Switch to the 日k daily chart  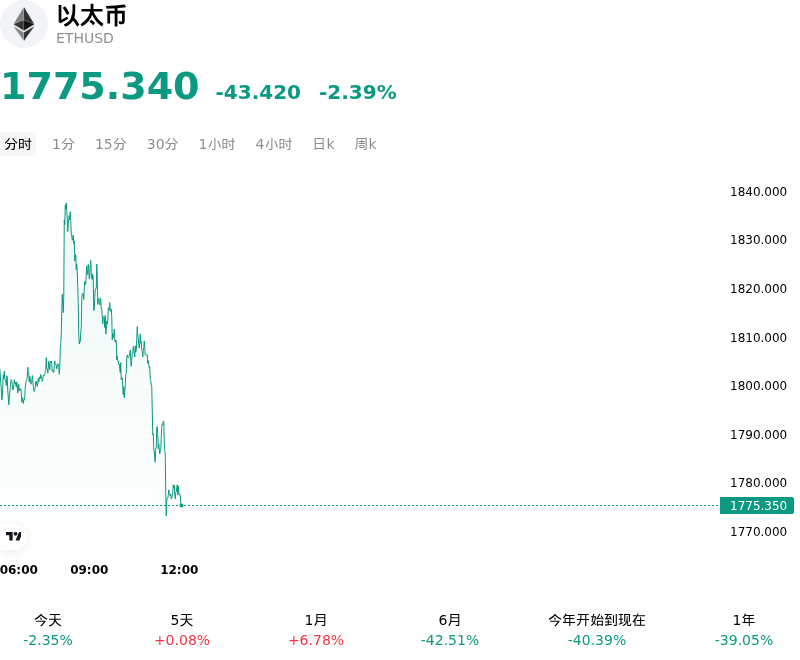323,144
